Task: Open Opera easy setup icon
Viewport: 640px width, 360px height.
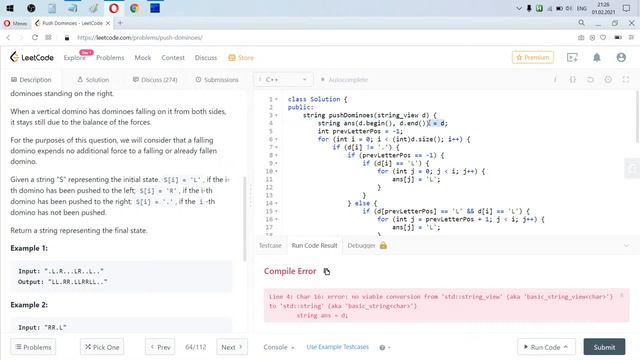Action: point(631,38)
